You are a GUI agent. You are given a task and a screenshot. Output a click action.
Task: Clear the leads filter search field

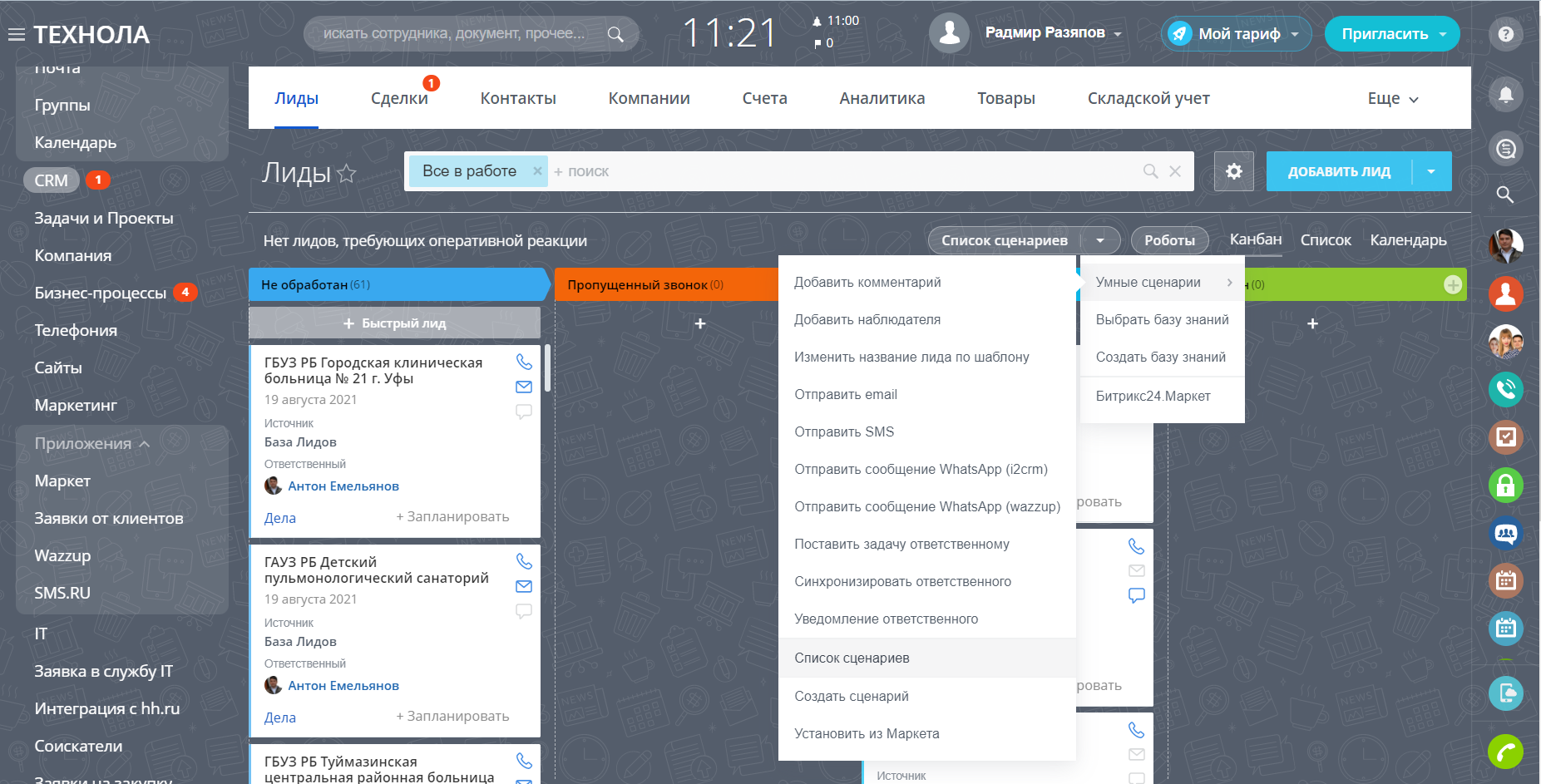click(x=1175, y=171)
